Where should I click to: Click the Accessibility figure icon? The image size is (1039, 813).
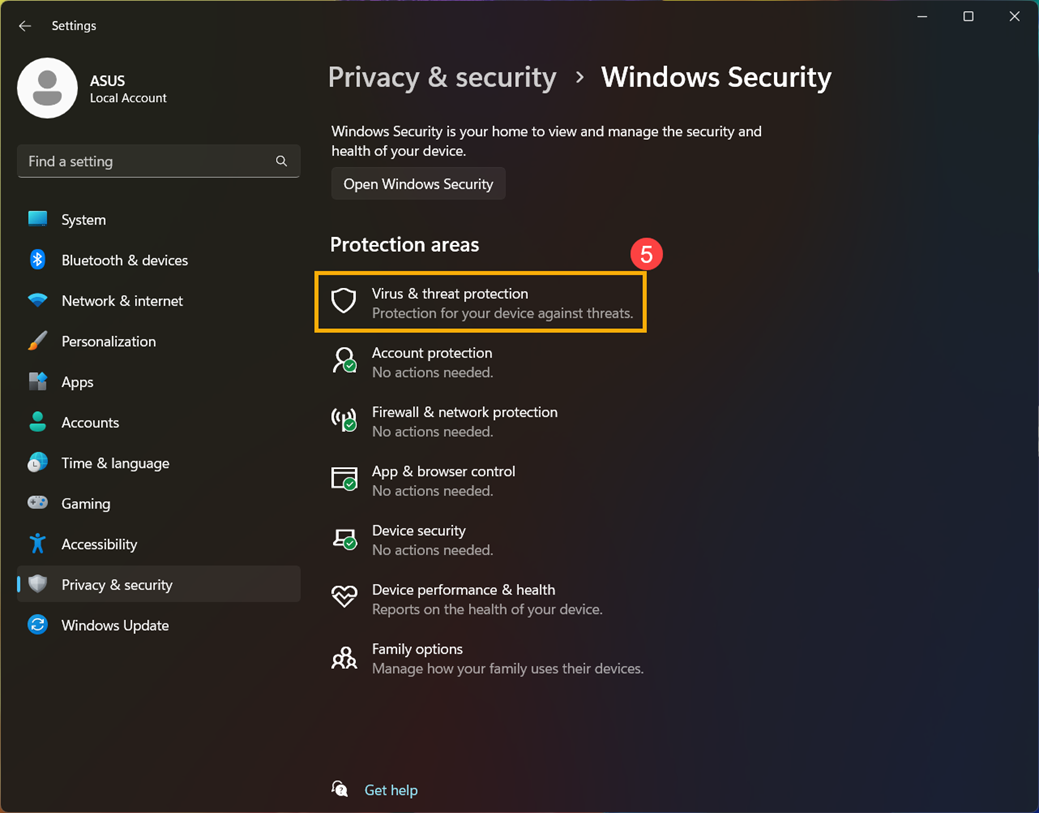[x=38, y=543]
